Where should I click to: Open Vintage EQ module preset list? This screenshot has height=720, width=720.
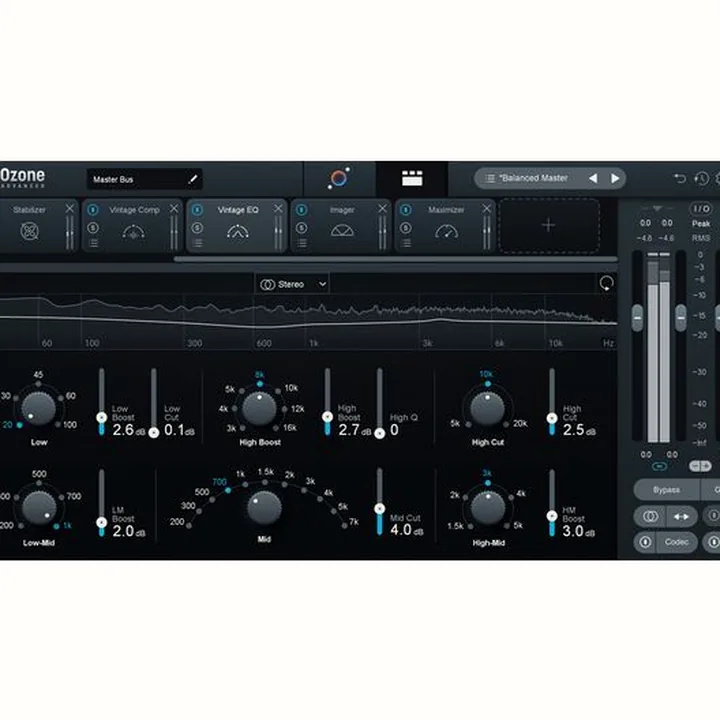pyautogui.click(x=197, y=243)
